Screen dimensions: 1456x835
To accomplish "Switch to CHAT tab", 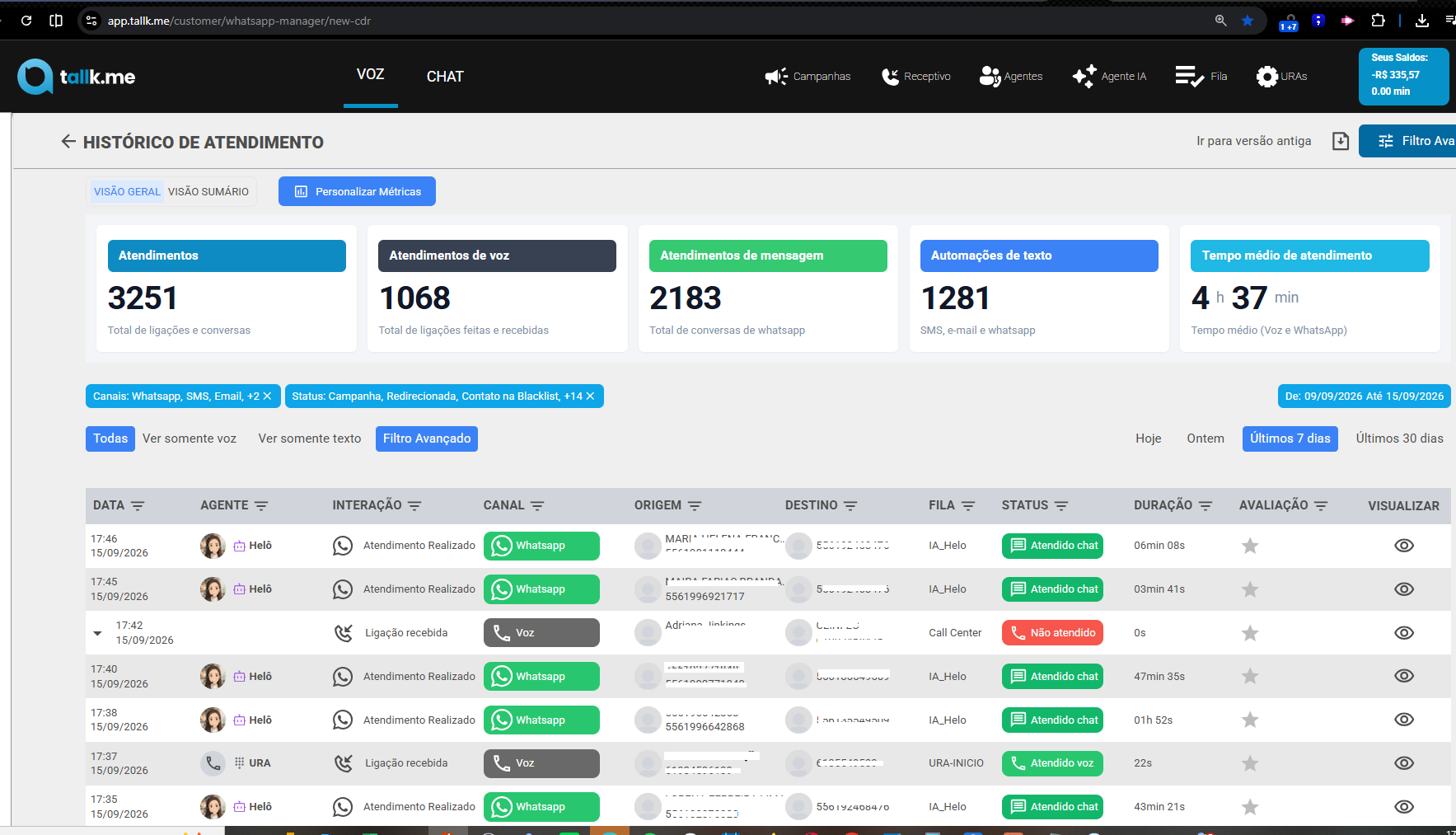I will click(445, 77).
